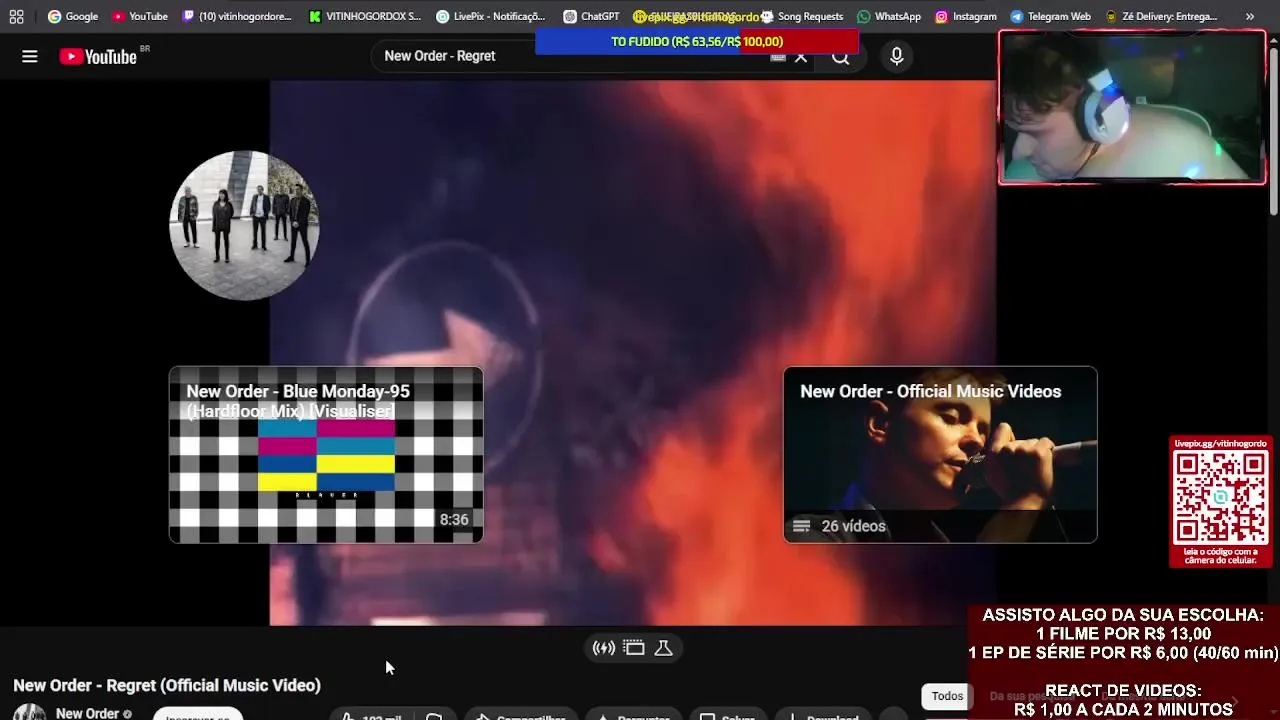Open the Zé Delivery bookmark
1280x720 pixels.
pos(1161,16)
